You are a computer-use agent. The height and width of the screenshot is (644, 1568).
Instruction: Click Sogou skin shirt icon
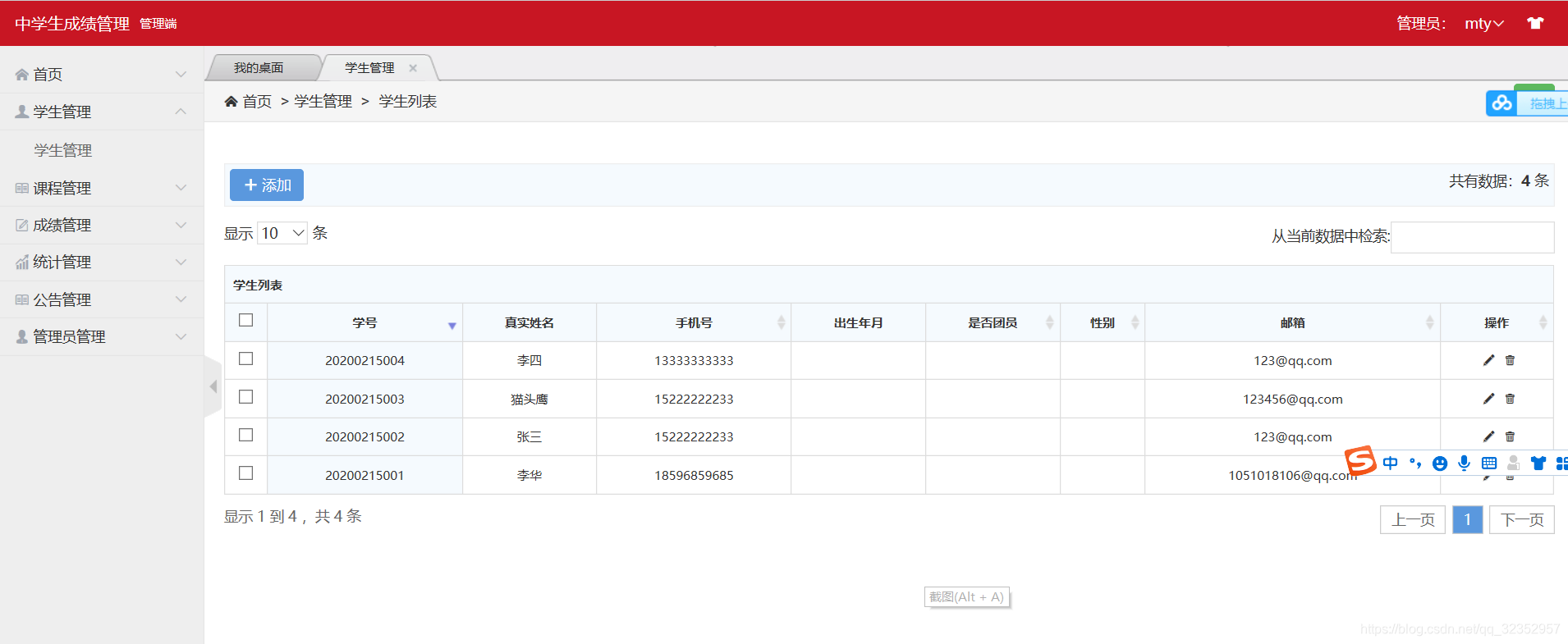[1538, 464]
